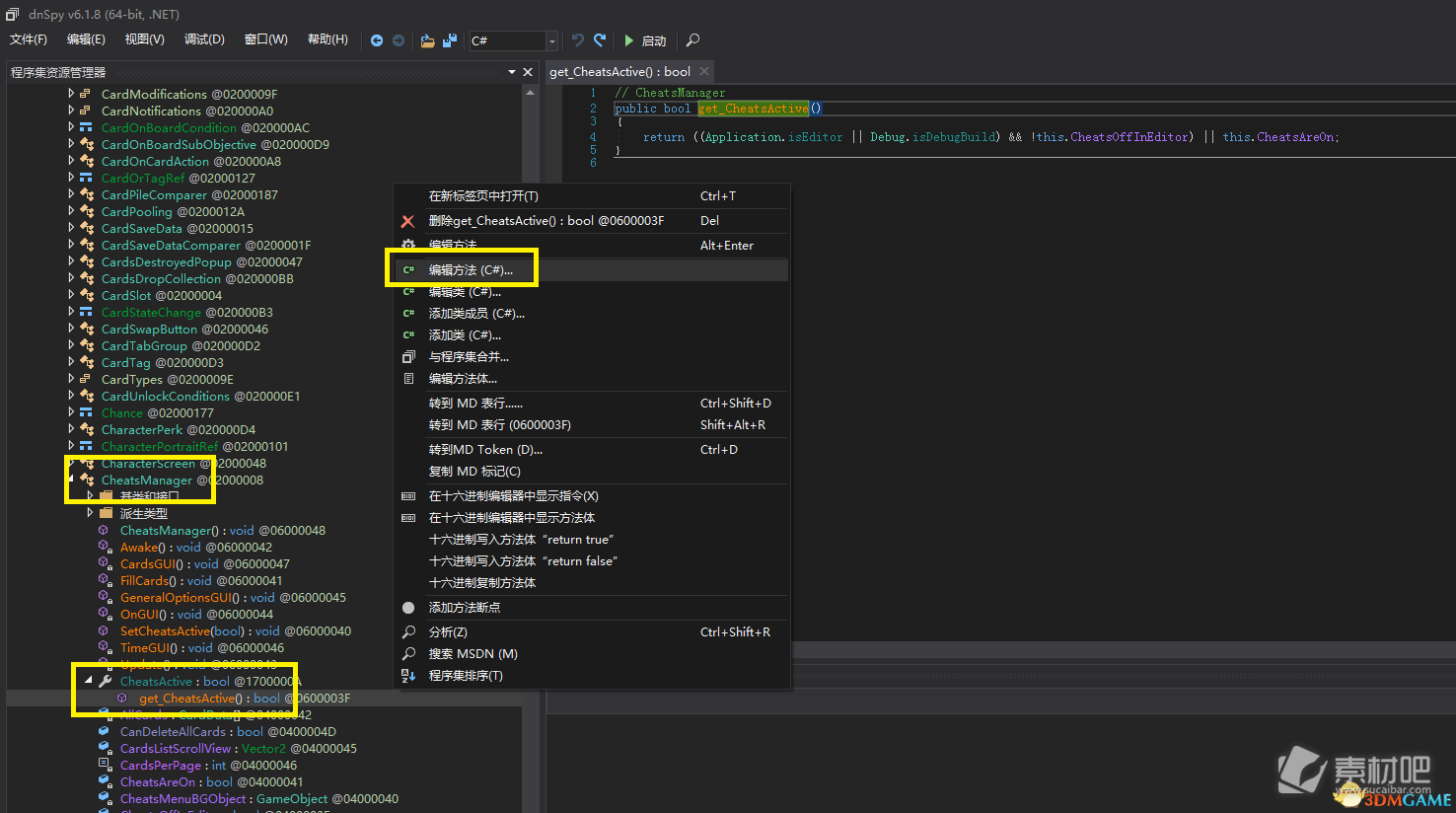Screen dimensions: 1456x813
Task: Open the C# language dropdown
Action: tap(513, 40)
